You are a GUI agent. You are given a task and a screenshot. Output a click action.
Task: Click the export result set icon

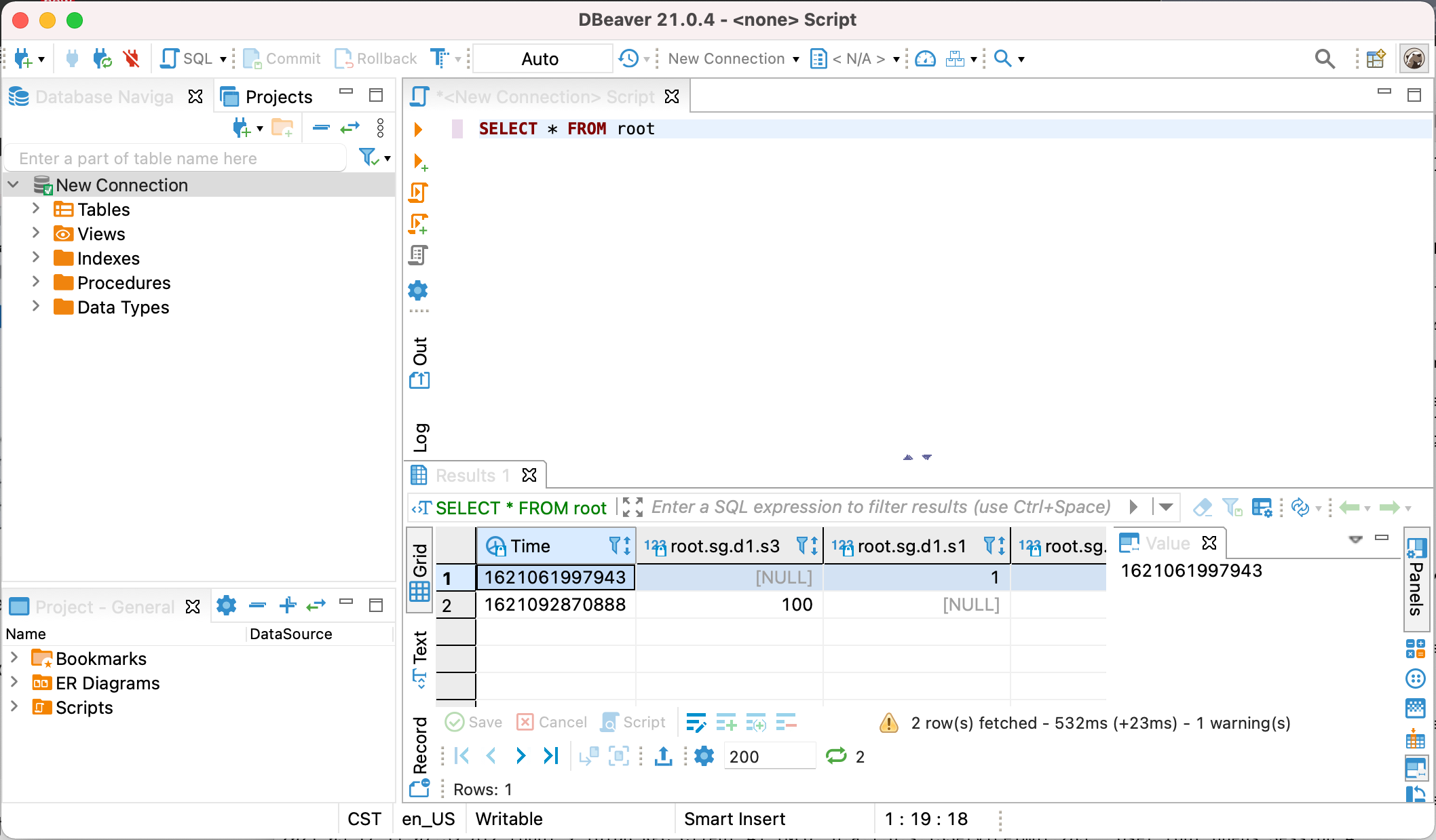[x=664, y=756]
